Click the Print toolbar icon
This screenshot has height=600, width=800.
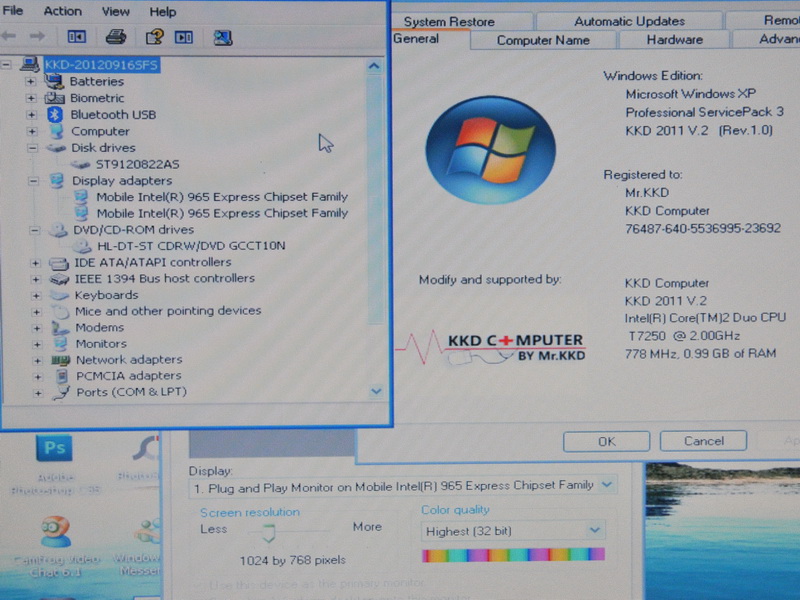click(x=116, y=38)
